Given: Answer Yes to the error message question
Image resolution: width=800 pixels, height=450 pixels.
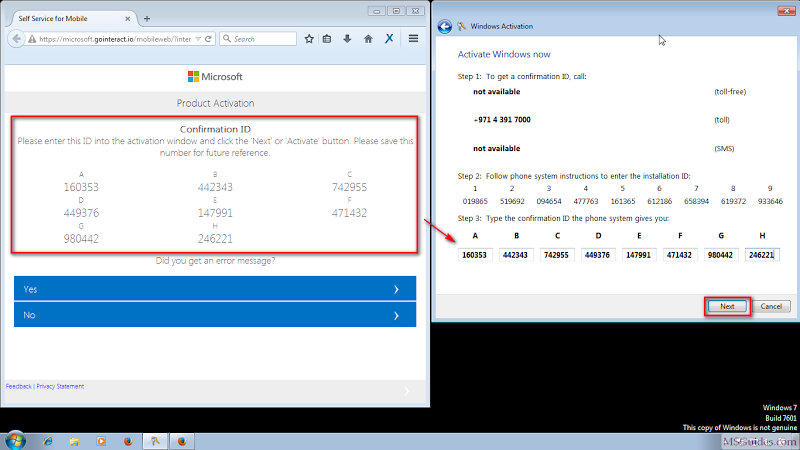Looking at the screenshot, I should click(x=215, y=289).
